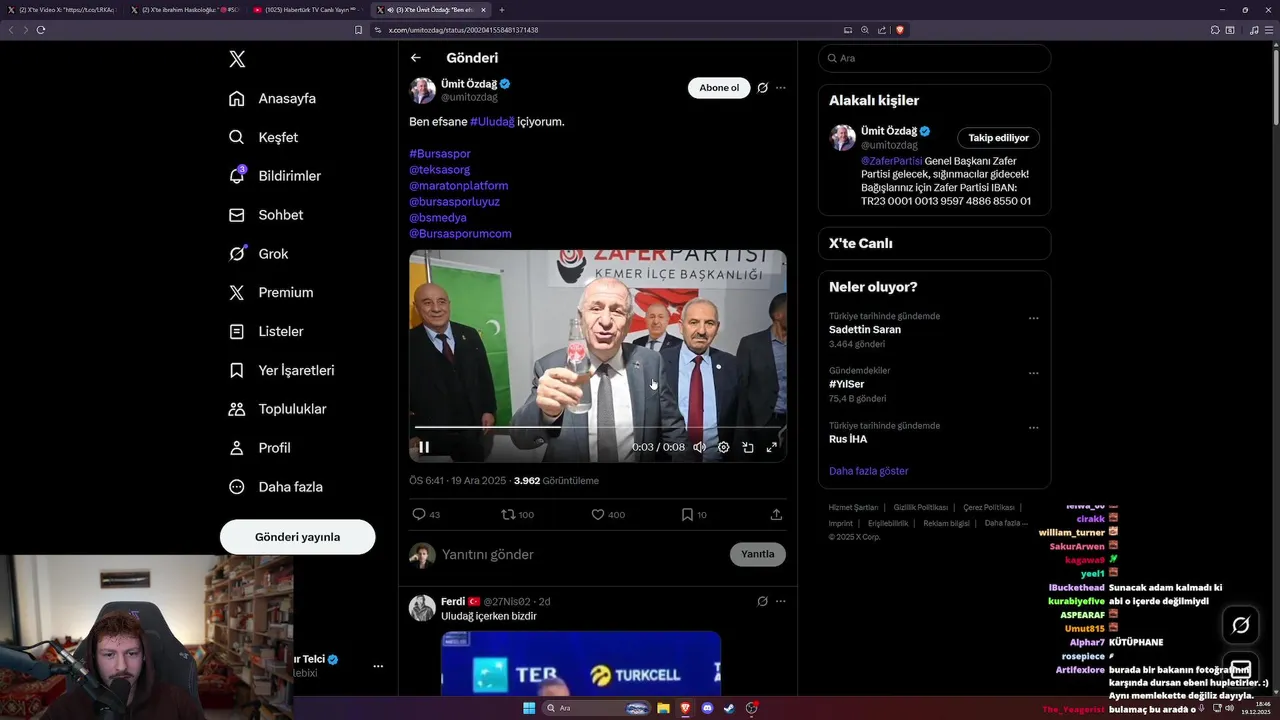
Task: Click the floating Grok button
Action: [x=1241, y=625]
